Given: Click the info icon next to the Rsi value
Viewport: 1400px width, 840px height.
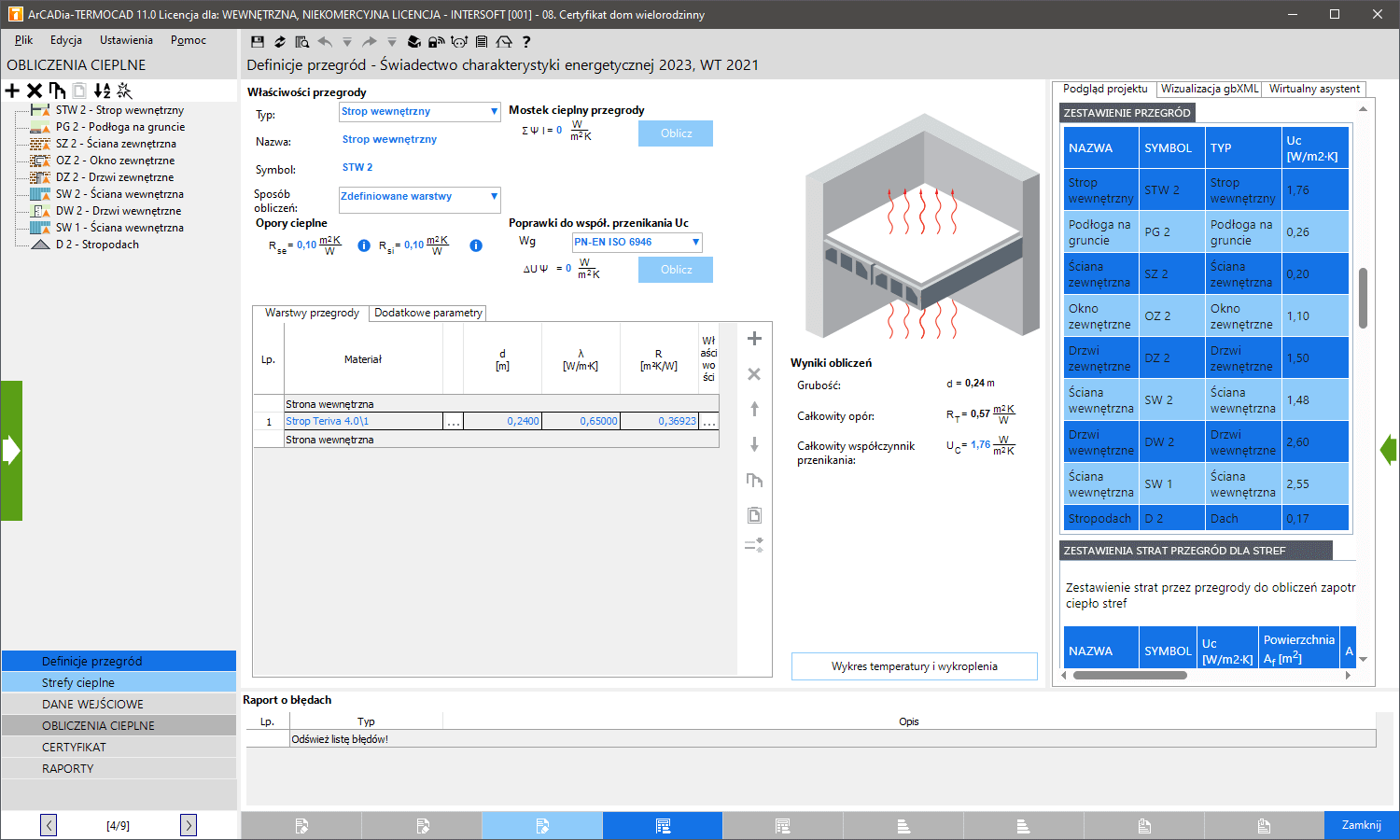Looking at the screenshot, I should pos(476,245).
